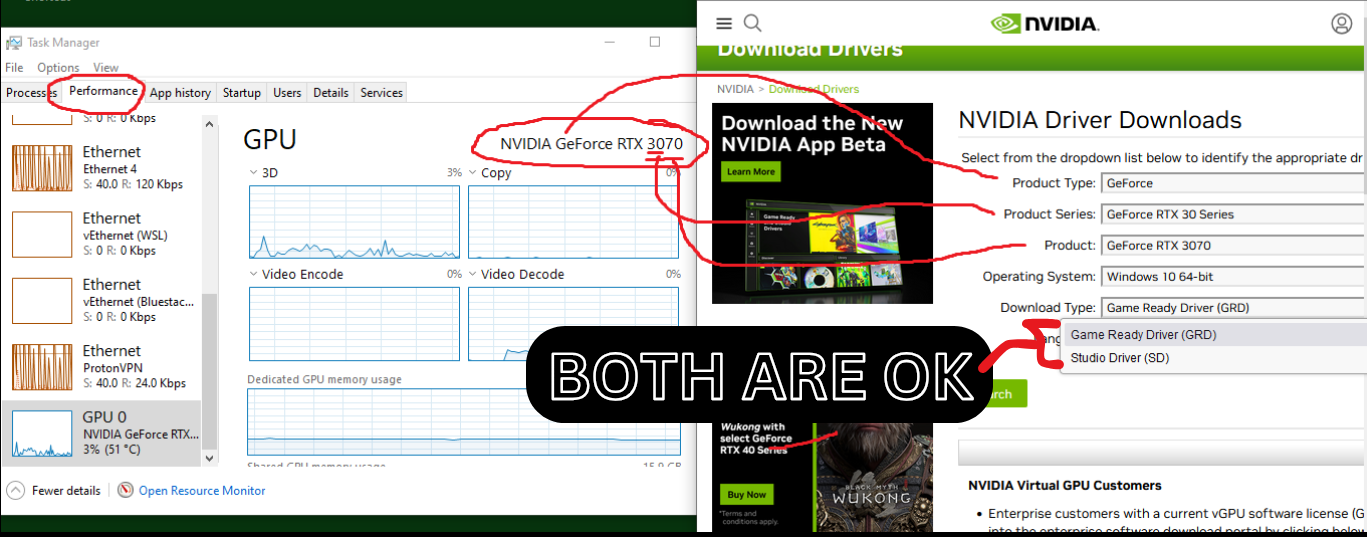
Task: Open Resource Monitor link
Action: [x=202, y=490]
